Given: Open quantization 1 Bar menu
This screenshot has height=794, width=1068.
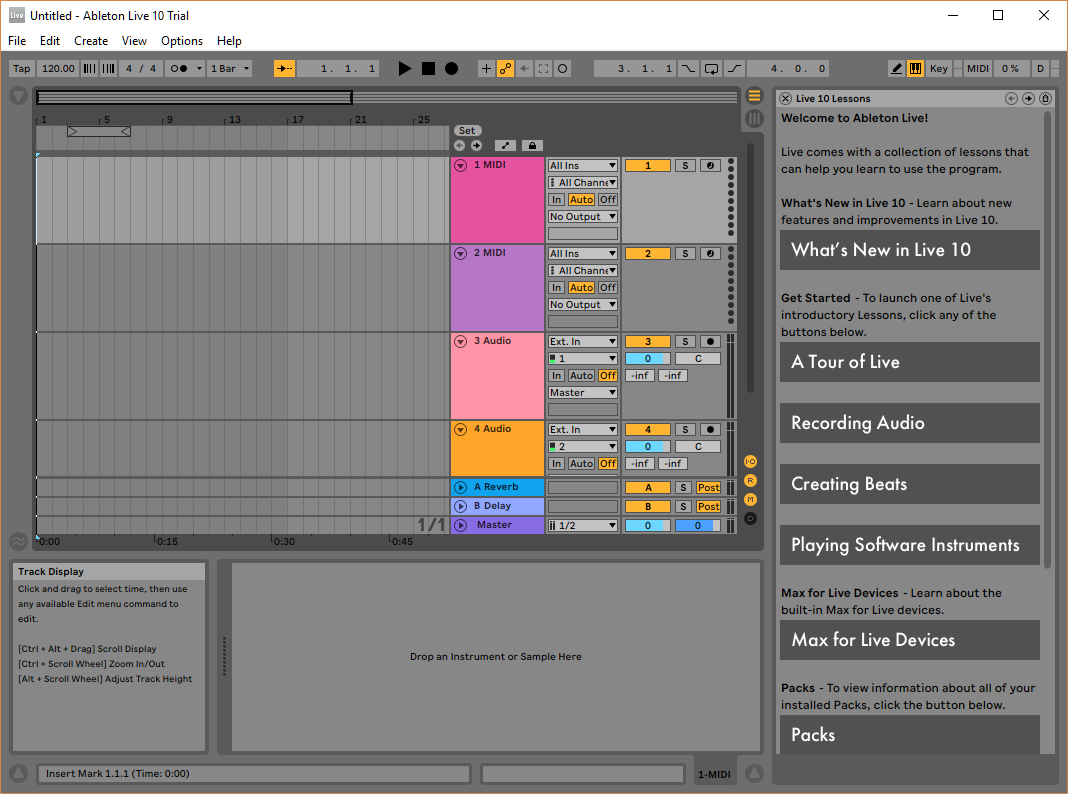Looking at the screenshot, I should point(230,69).
